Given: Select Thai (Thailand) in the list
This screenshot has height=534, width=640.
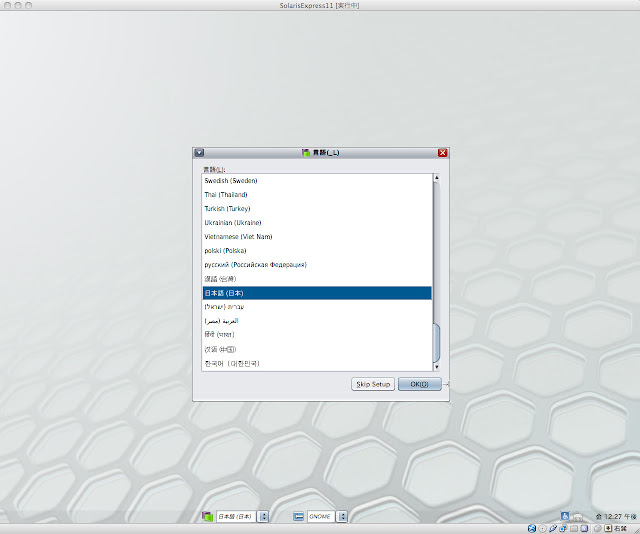Looking at the screenshot, I should (x=317, y=194).
